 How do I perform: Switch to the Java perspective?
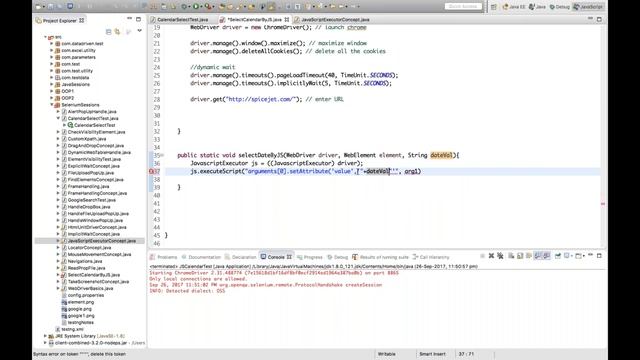point(538,7)
